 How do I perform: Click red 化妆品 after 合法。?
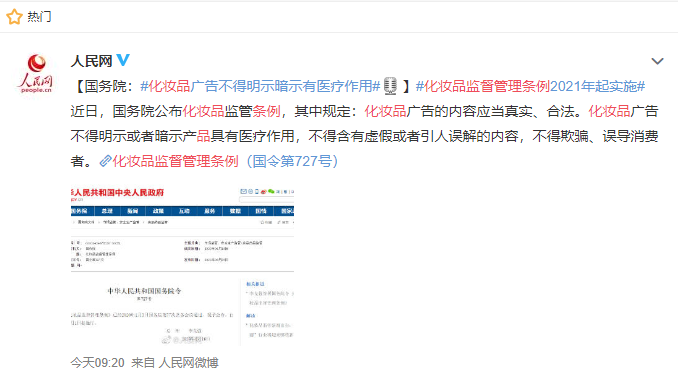point(609,111)
